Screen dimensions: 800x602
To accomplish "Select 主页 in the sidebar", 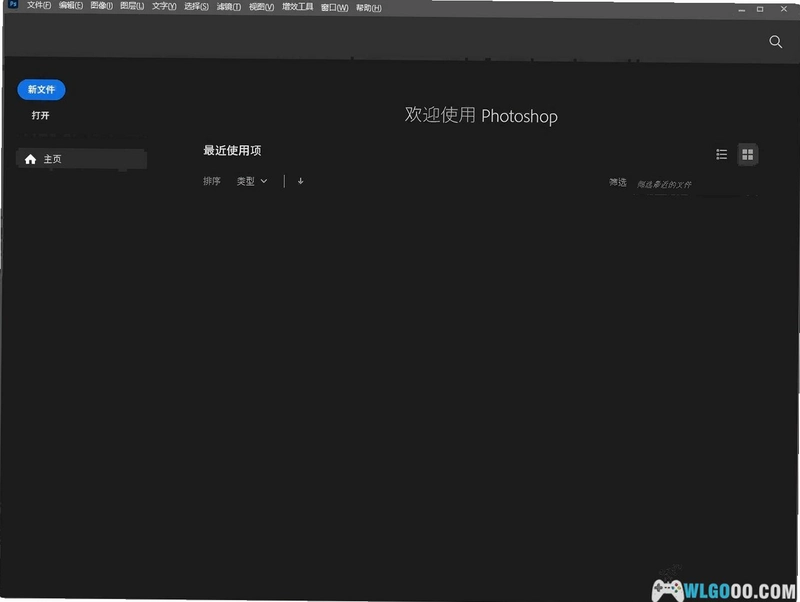I will click(82, 159).
